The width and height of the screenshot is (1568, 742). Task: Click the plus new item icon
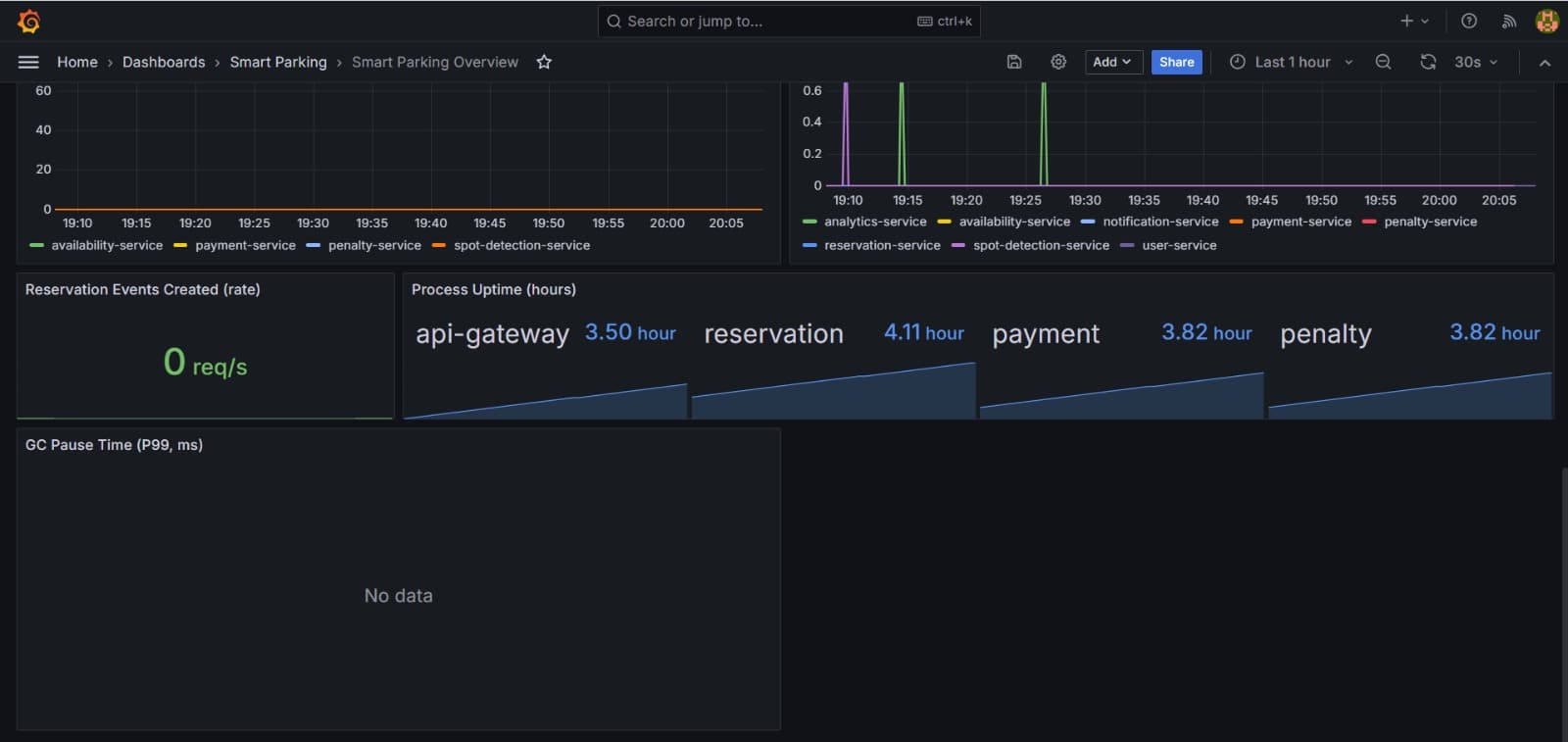point(1406,21)
